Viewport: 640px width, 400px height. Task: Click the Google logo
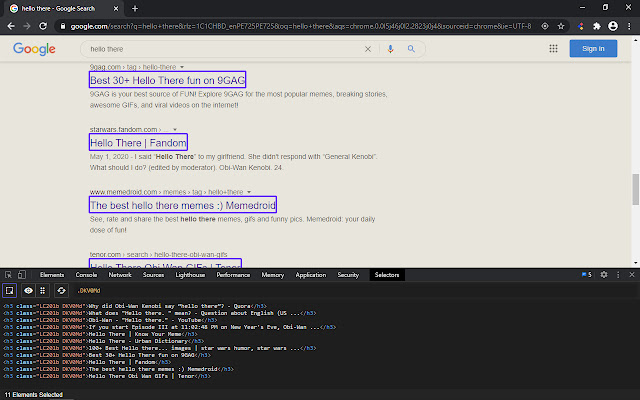click(x=34, y=49)
